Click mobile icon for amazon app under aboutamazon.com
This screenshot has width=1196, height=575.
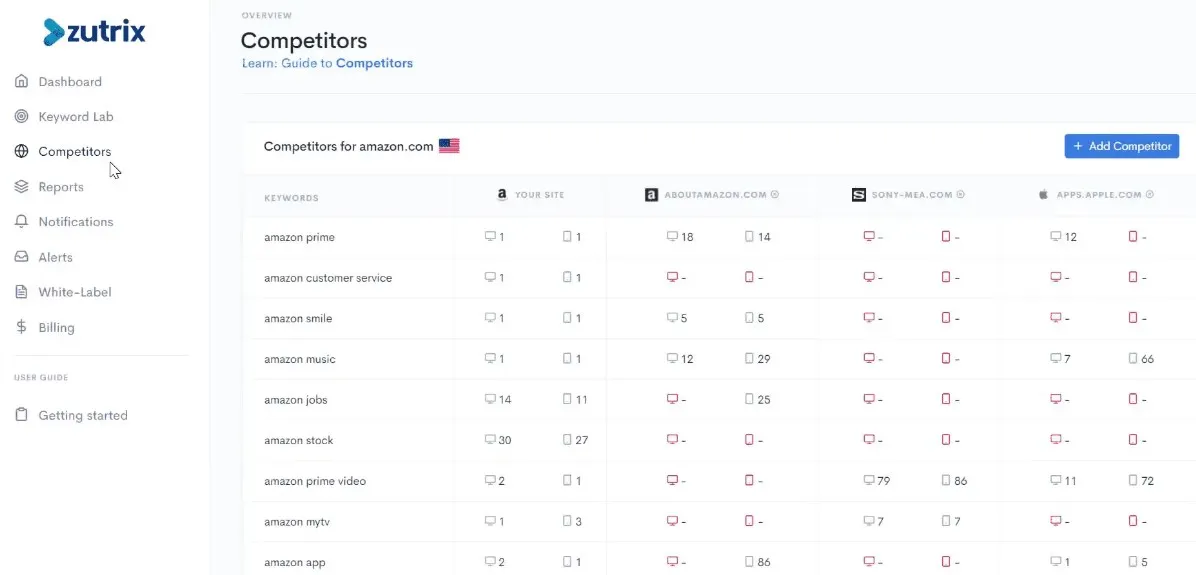pos(749,562)
